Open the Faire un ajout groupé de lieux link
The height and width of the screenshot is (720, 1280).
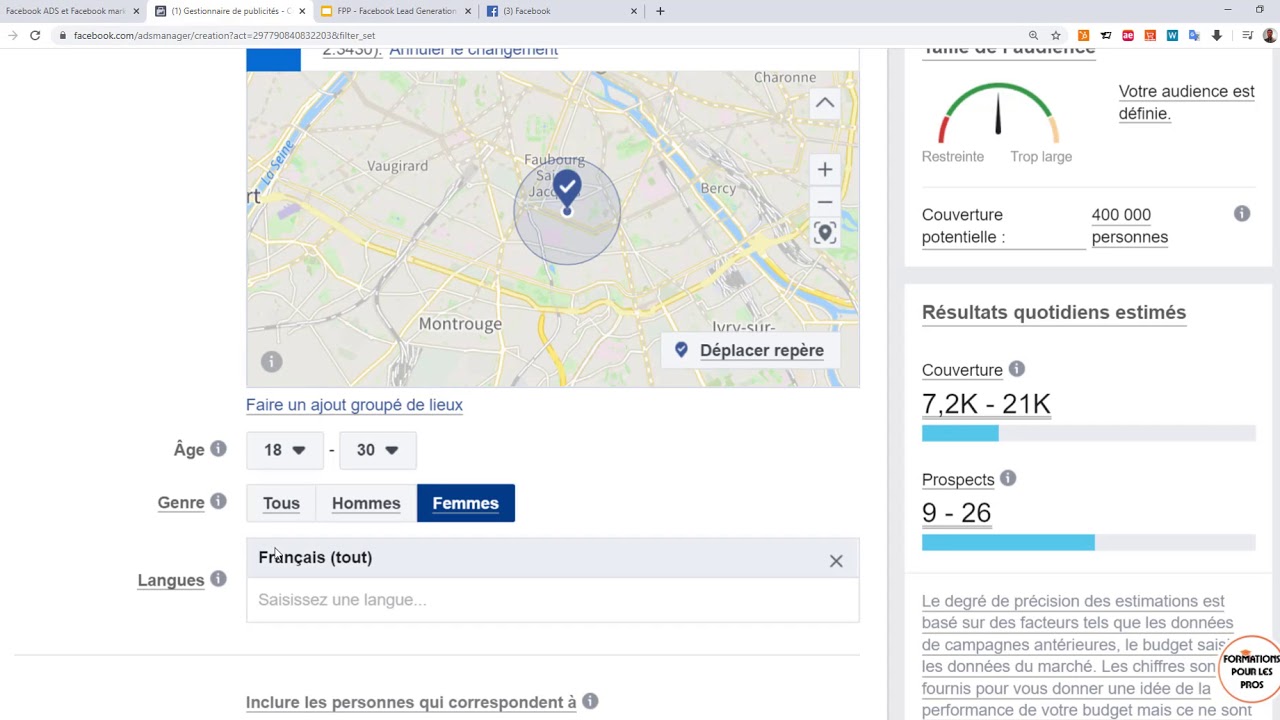pyautogui.click(x=354, y=405)
